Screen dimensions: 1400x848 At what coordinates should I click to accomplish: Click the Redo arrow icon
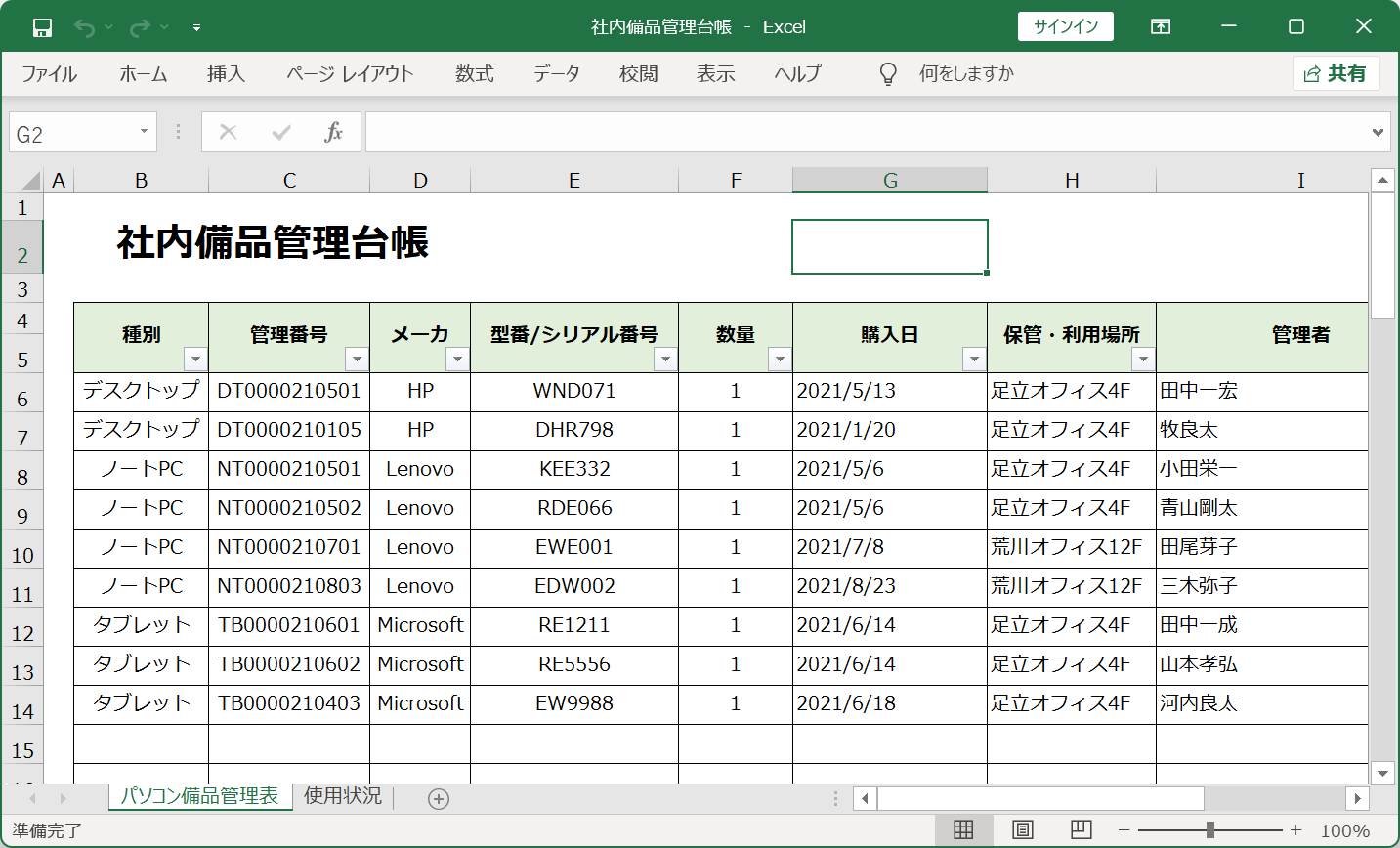(140, 27)
